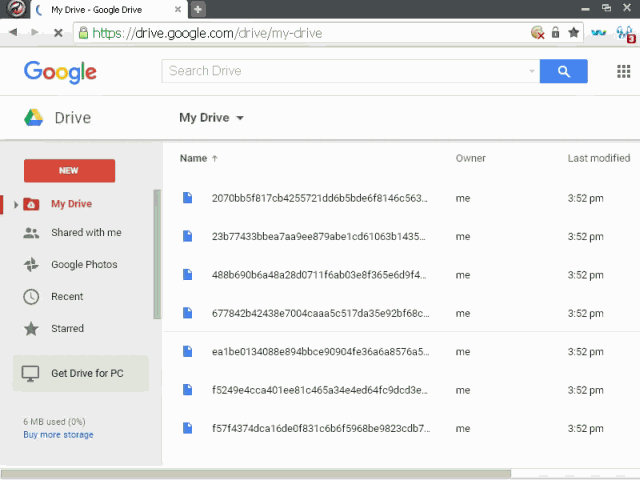
Task: Bookmark page with the star icon
Action: pyautogui.click(x=573, y=33)
